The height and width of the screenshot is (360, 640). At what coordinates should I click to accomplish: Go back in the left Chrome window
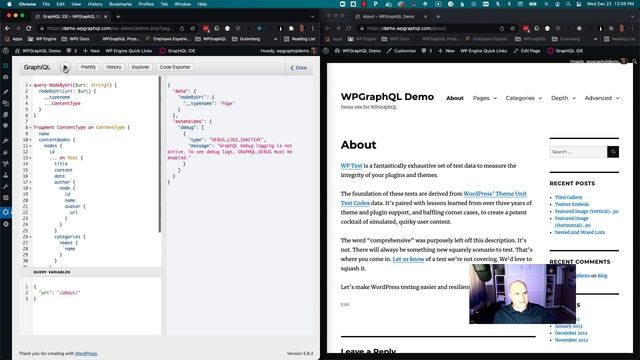coord(7,29)
